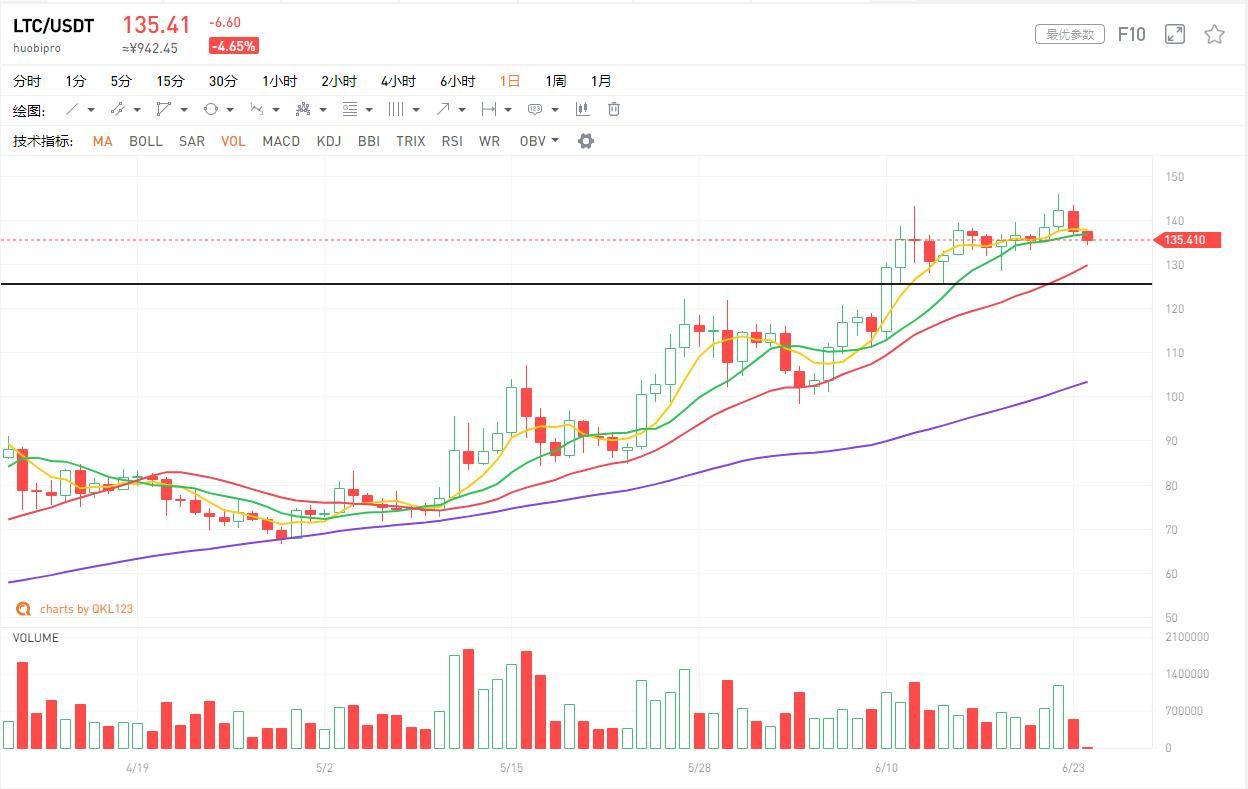Open the scatter pattern tool dropdown

(323, 110)
